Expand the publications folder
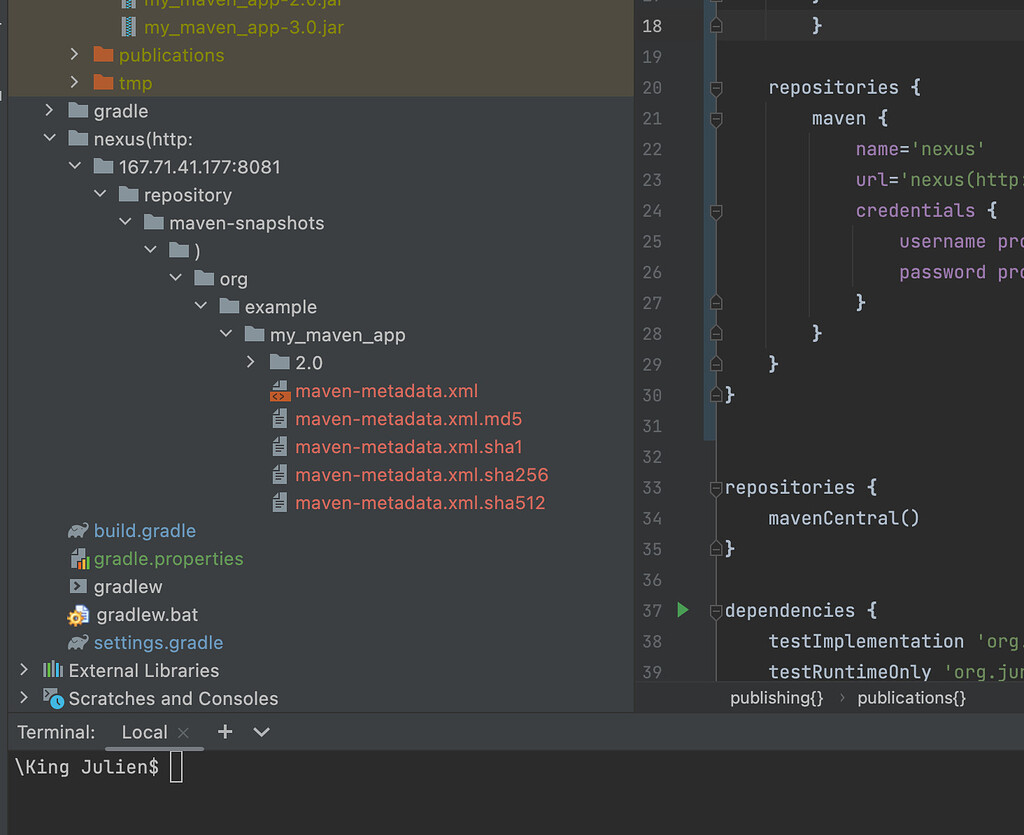1024x835 pixels. click(74, 54)
